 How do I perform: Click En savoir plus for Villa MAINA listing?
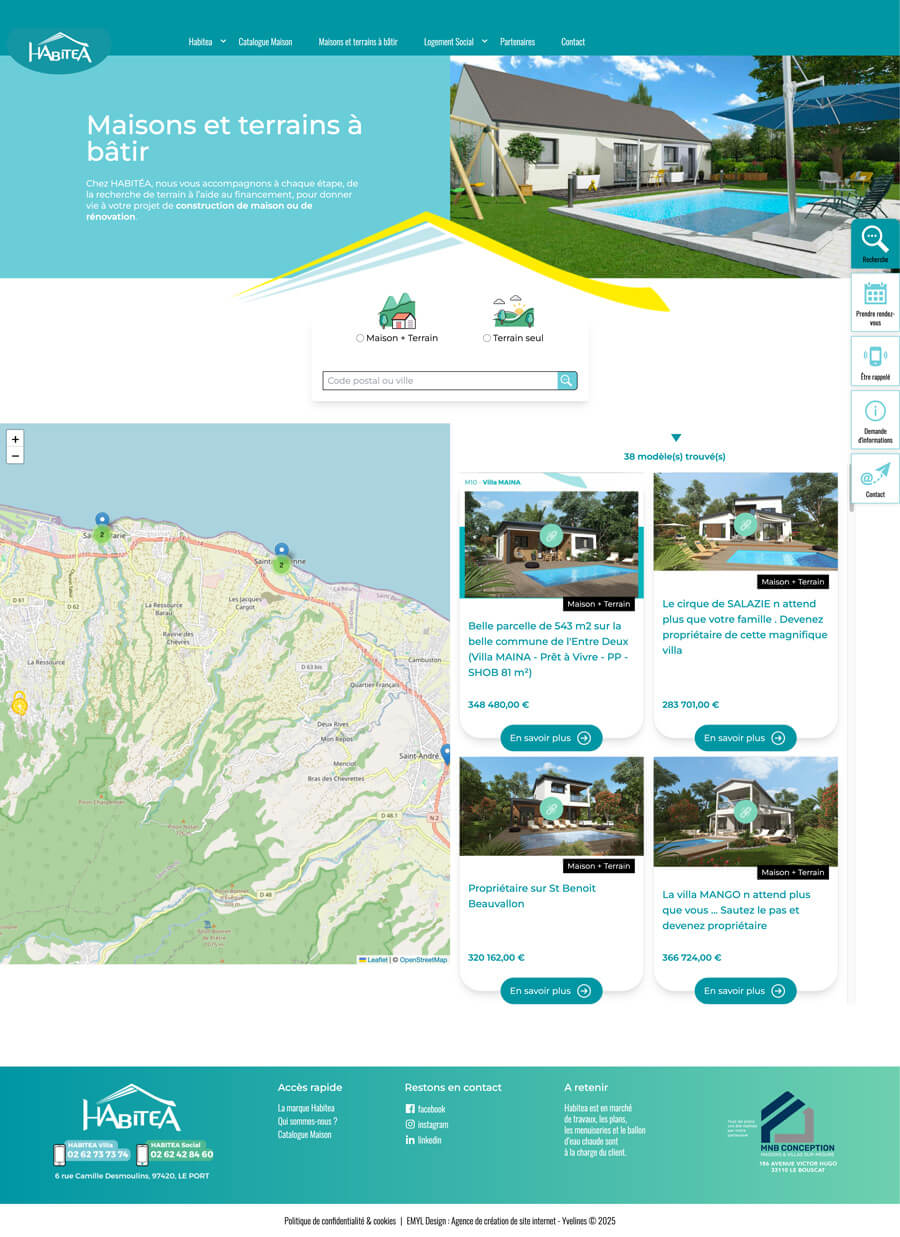tap(551, 737)
